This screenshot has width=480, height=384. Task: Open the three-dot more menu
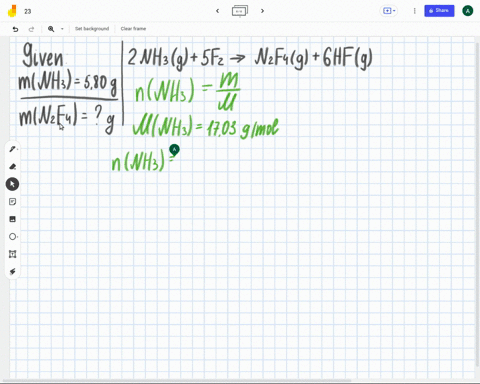(x=415, y=11)
